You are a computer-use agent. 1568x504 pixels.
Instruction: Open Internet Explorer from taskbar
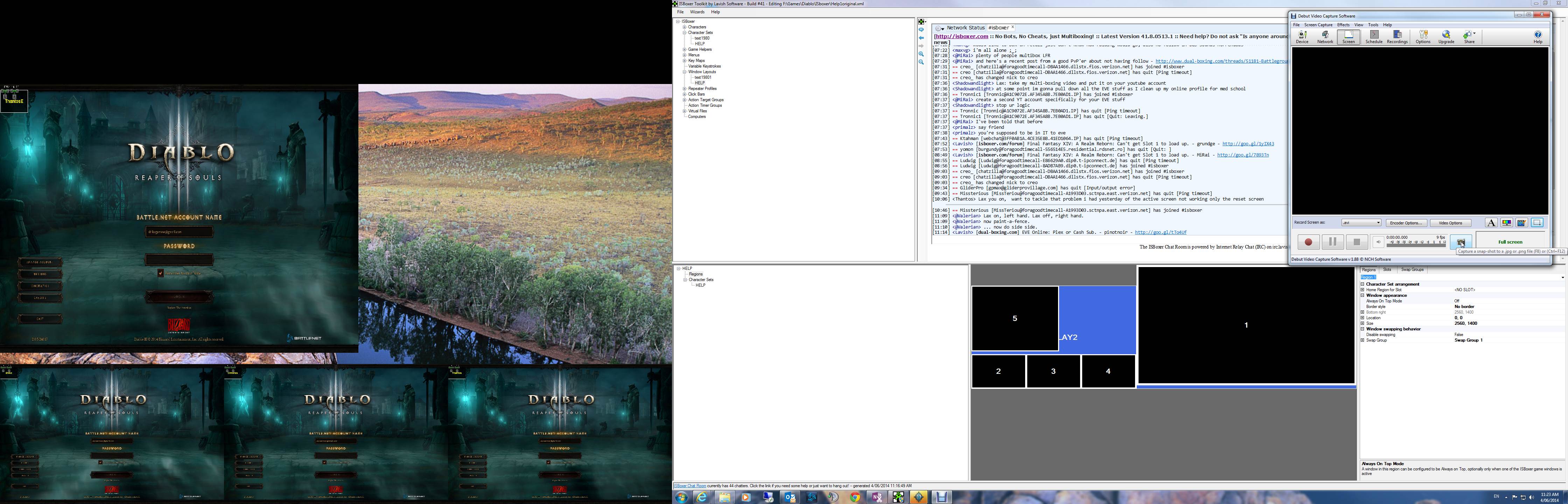(x=702, y=497)
